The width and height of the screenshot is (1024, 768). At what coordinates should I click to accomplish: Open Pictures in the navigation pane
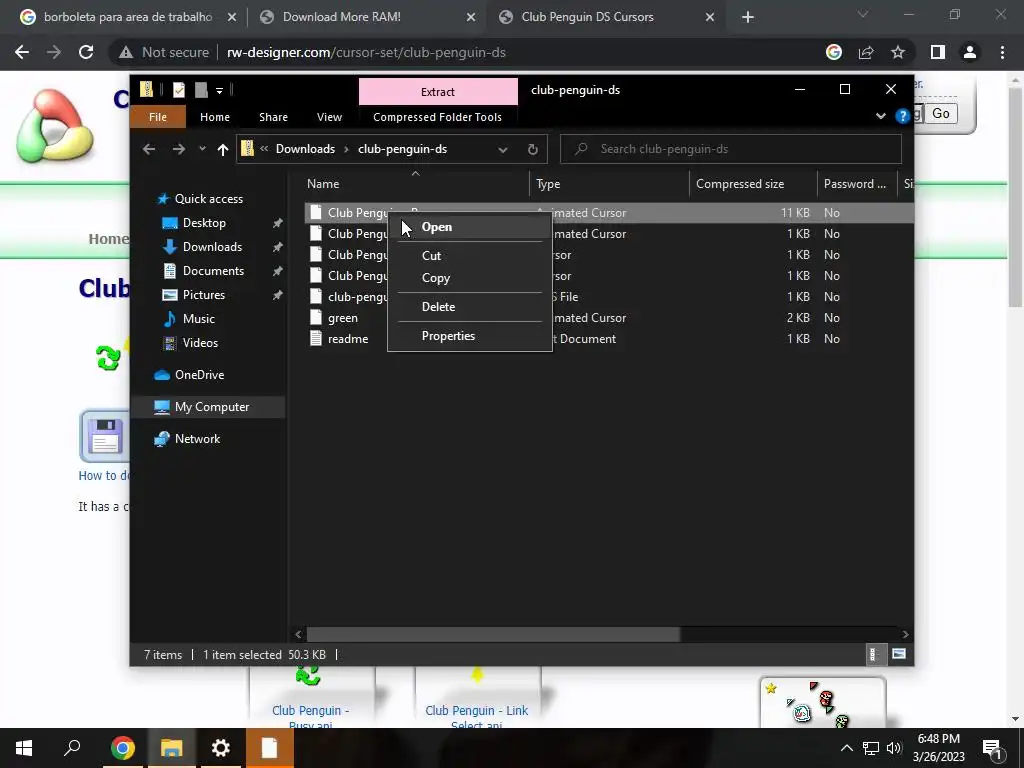204,295
